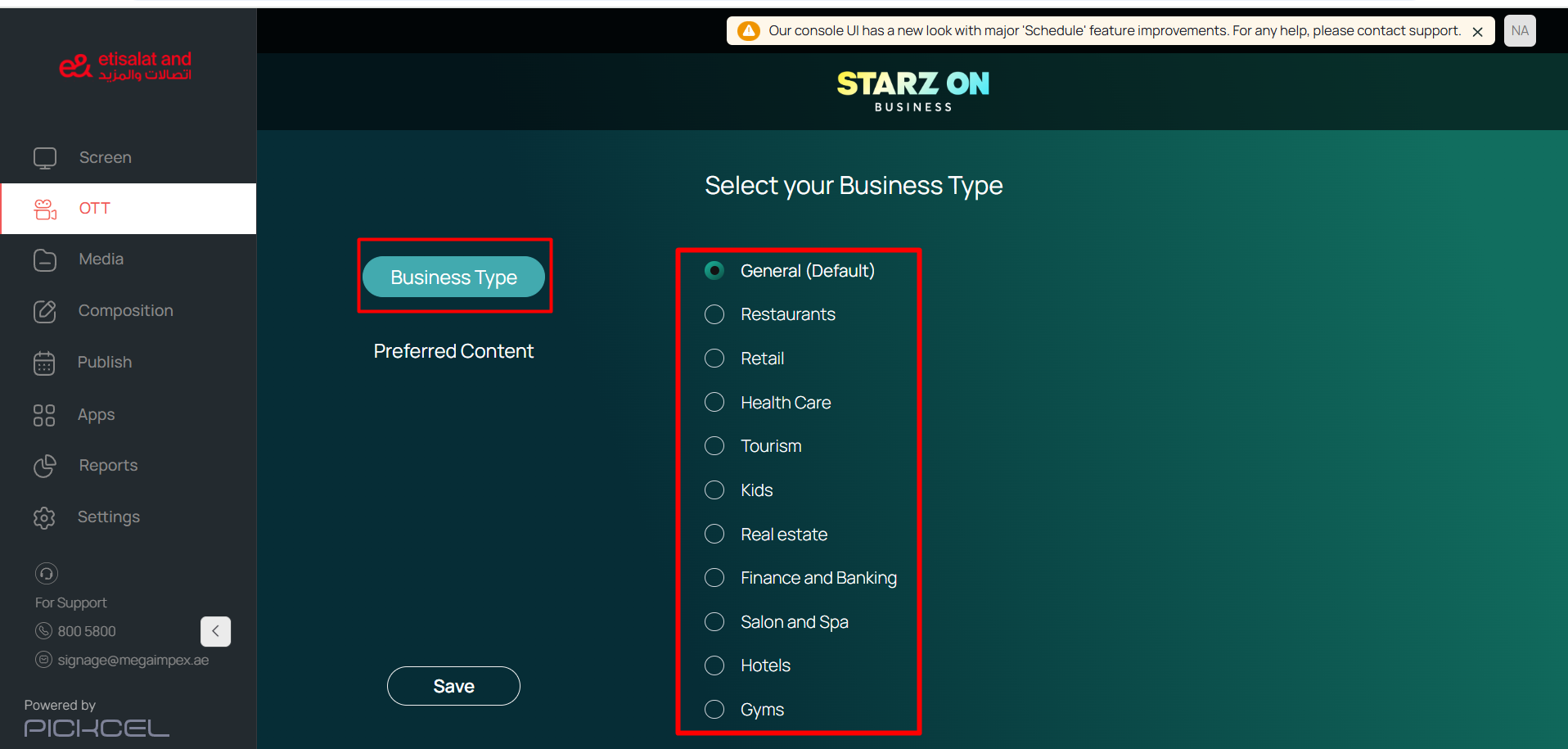Click the support headset icon
This screenshot has width=1568, height=749.
(x=47, y=574)
